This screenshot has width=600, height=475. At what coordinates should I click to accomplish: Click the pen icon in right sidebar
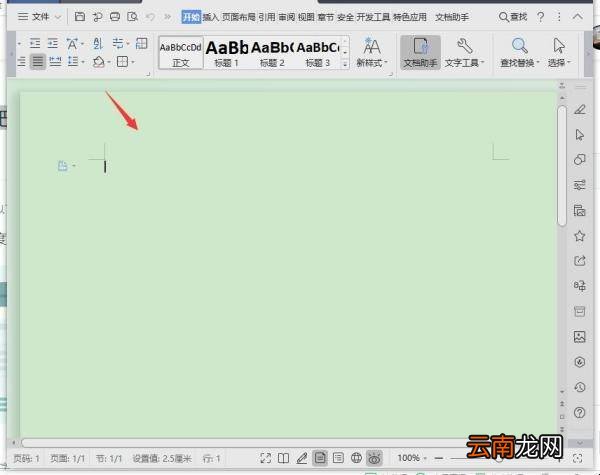click(580, 110)
